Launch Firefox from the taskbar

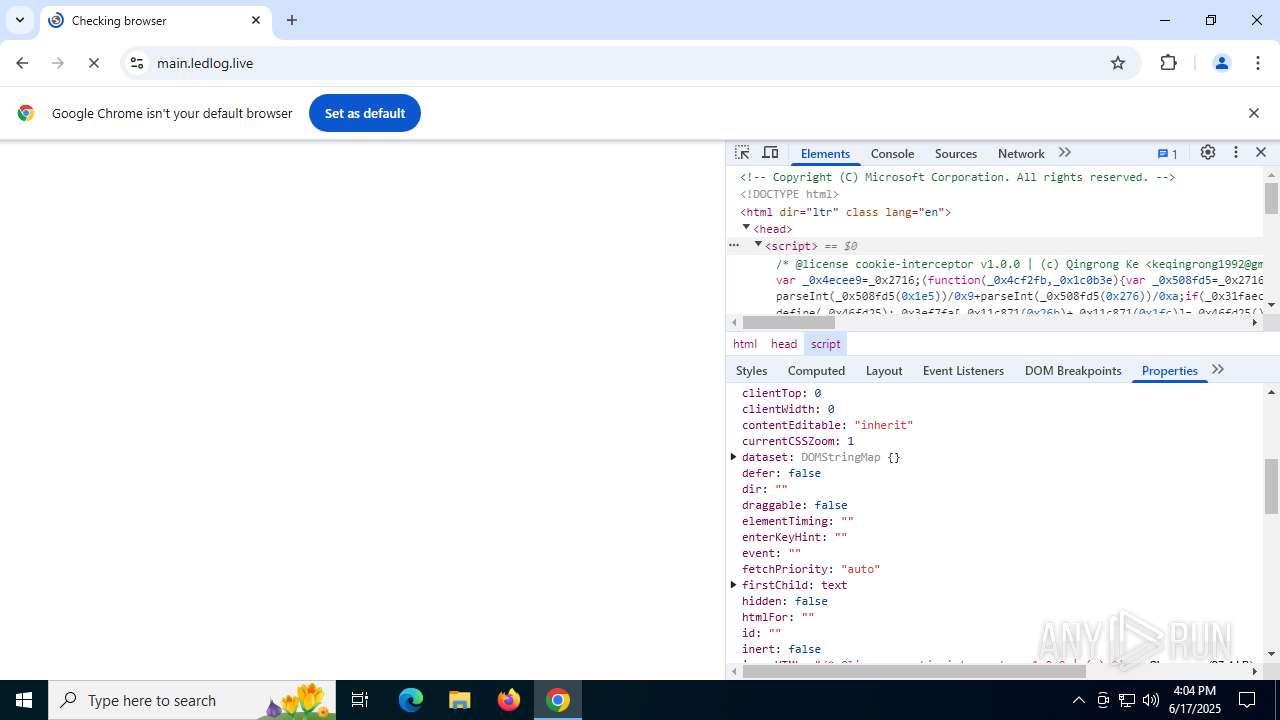click(x=509, y=700)
